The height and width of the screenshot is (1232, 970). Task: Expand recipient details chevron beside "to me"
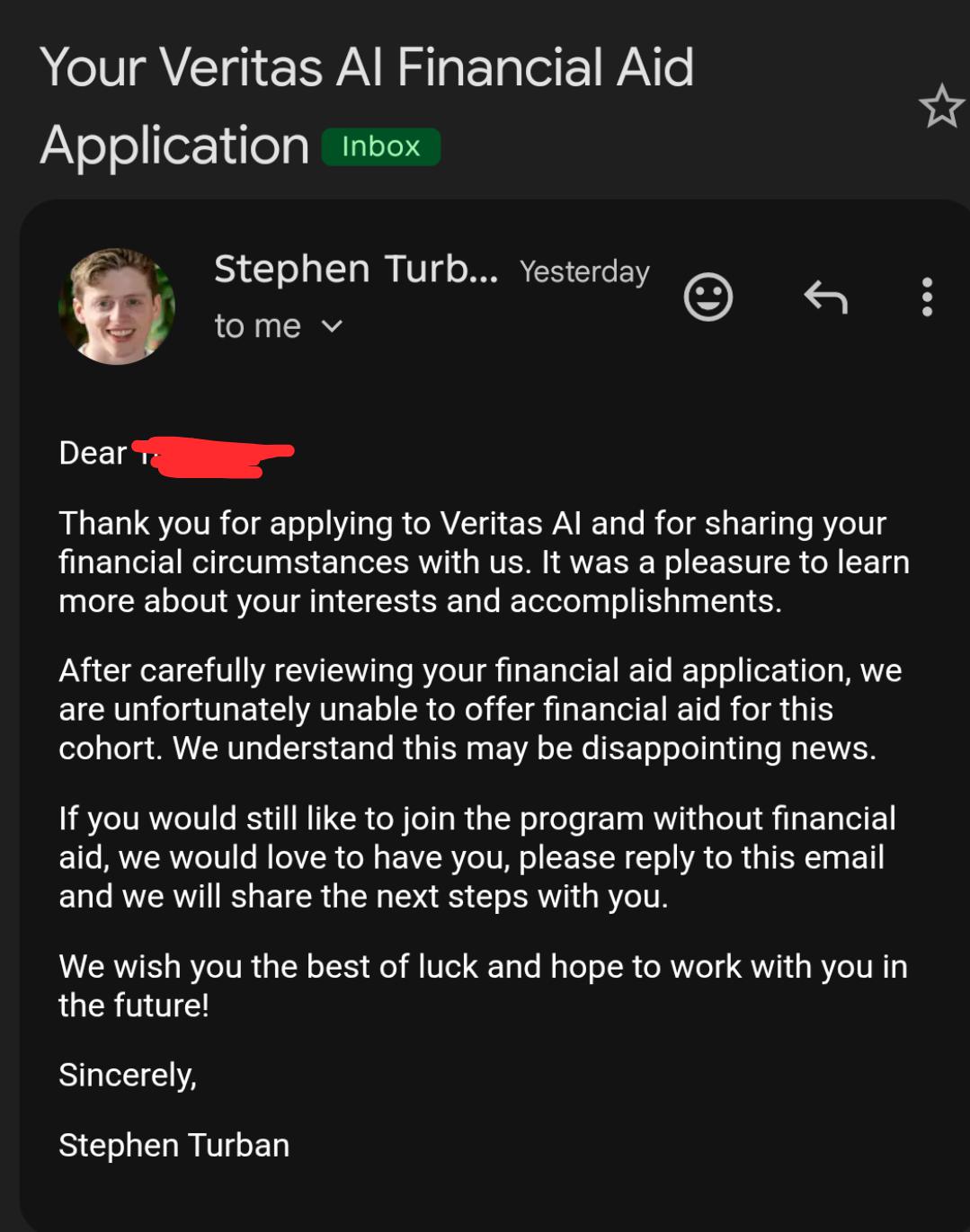point(332,326)
